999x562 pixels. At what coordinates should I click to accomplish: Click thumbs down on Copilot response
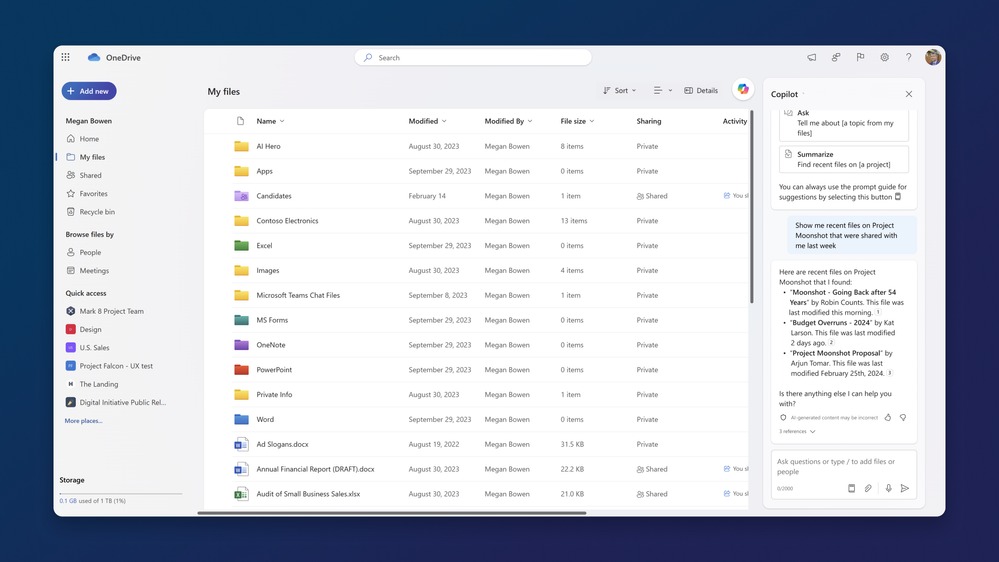click(x=903, y=417)
